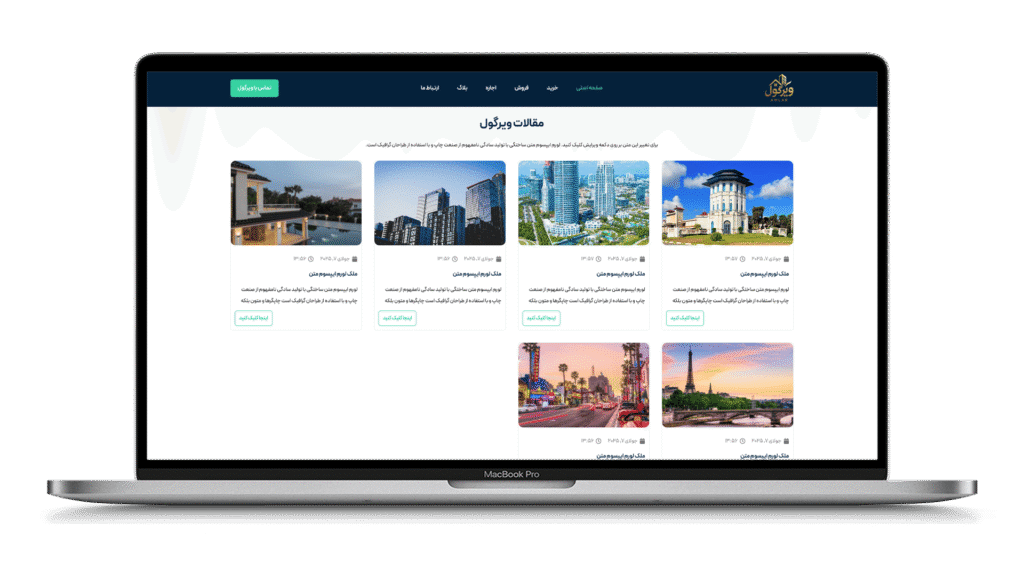Click the clock icon on the neon street card
The image size is (1024, 576).
click(x=598, y=441)
